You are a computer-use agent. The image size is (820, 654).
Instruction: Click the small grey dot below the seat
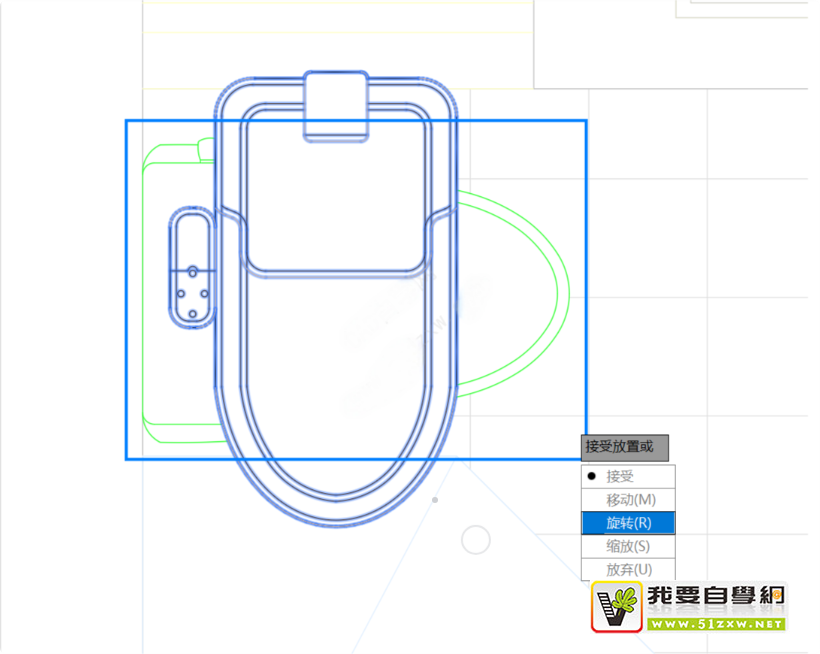pyautogui.click(x=434, y=499)
